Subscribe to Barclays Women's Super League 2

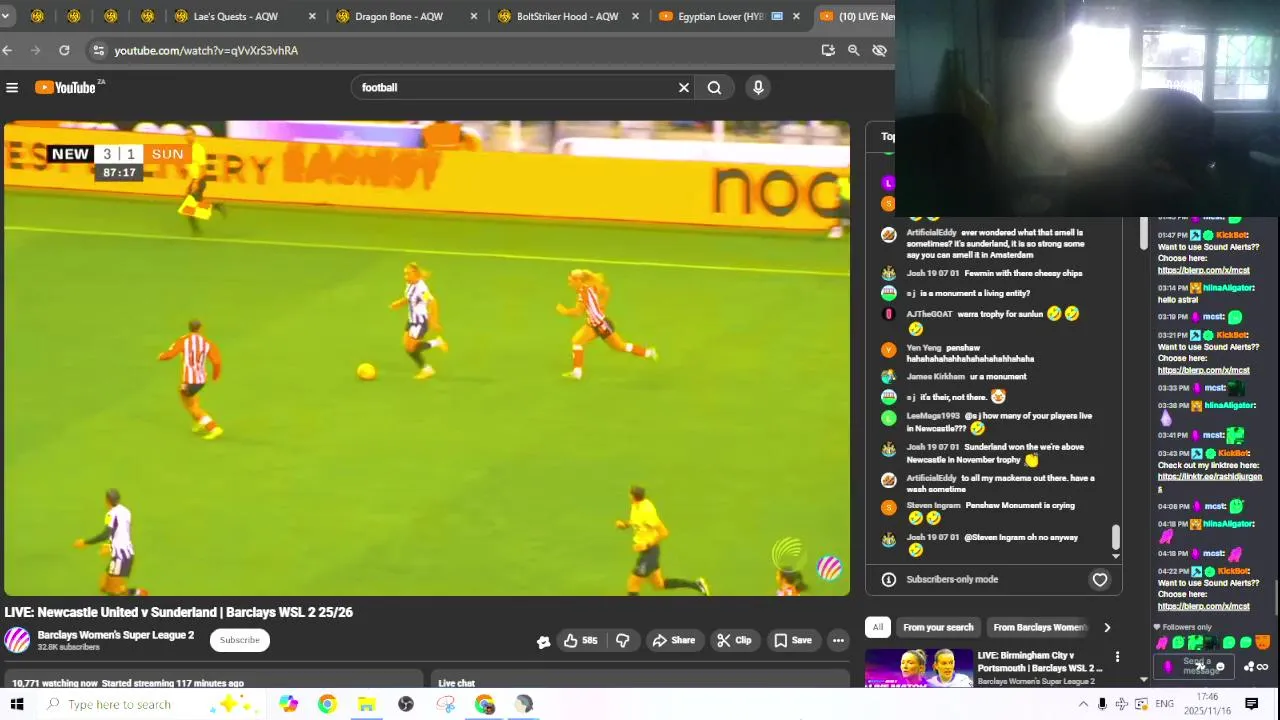(240, 640)
